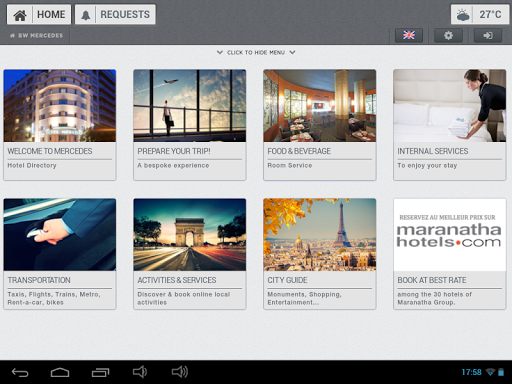
Task: Tap Android home outline button
Action: coord(60,372)
